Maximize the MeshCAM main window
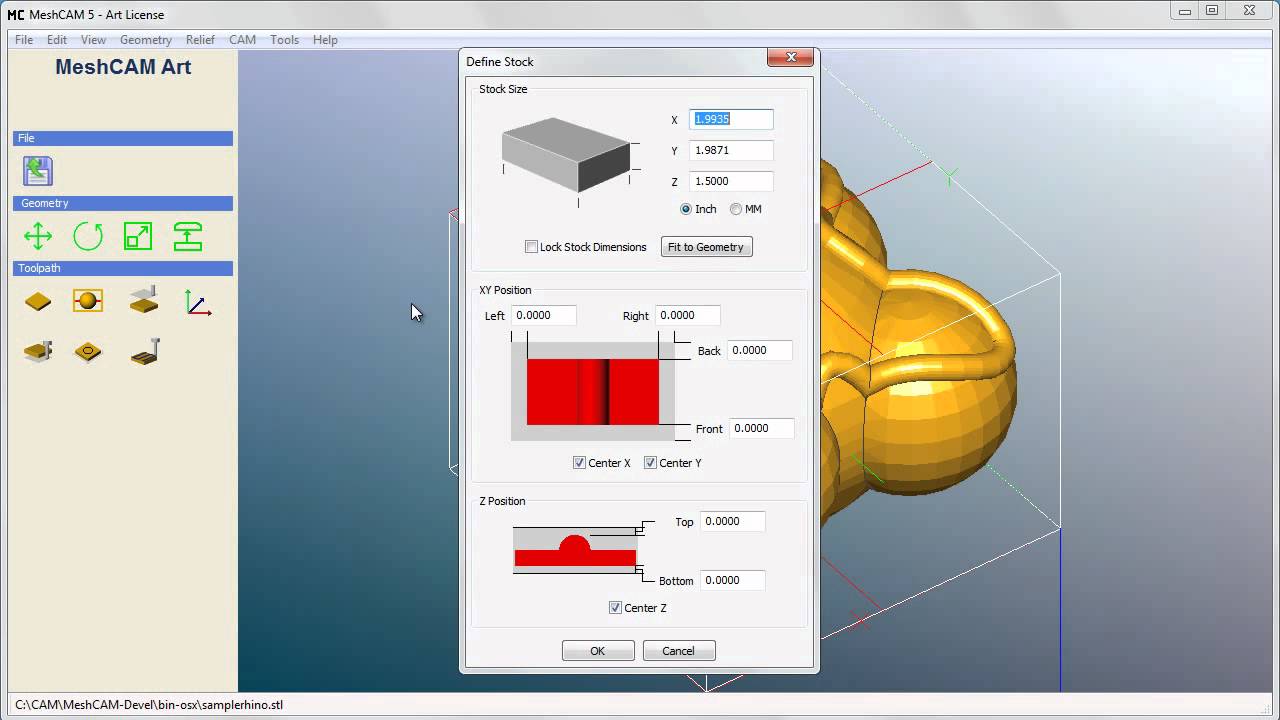The height and width of the screenshot is (720, 1280). [x=1212, y=11]
